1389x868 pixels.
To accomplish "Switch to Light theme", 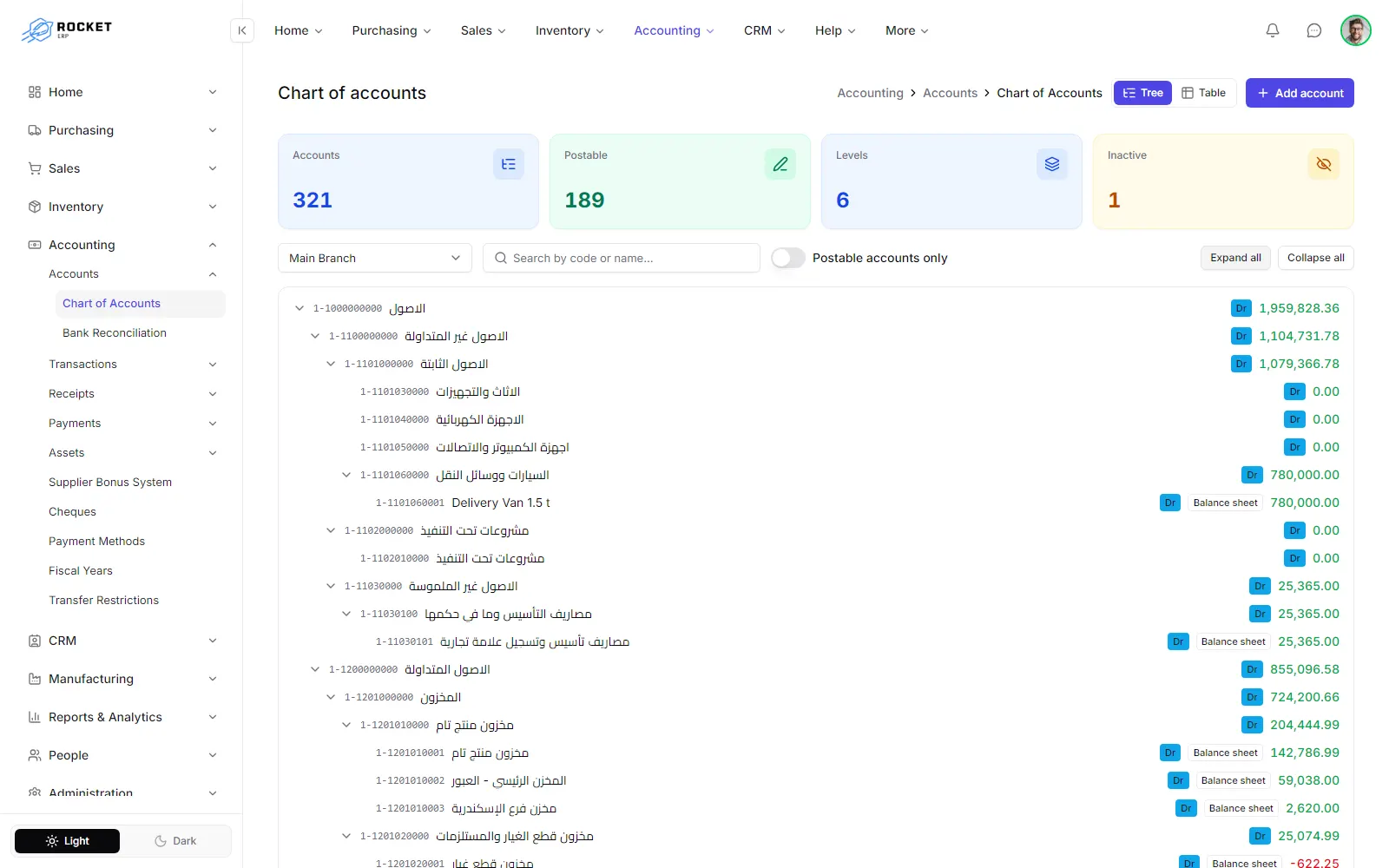I will point(68,841).
